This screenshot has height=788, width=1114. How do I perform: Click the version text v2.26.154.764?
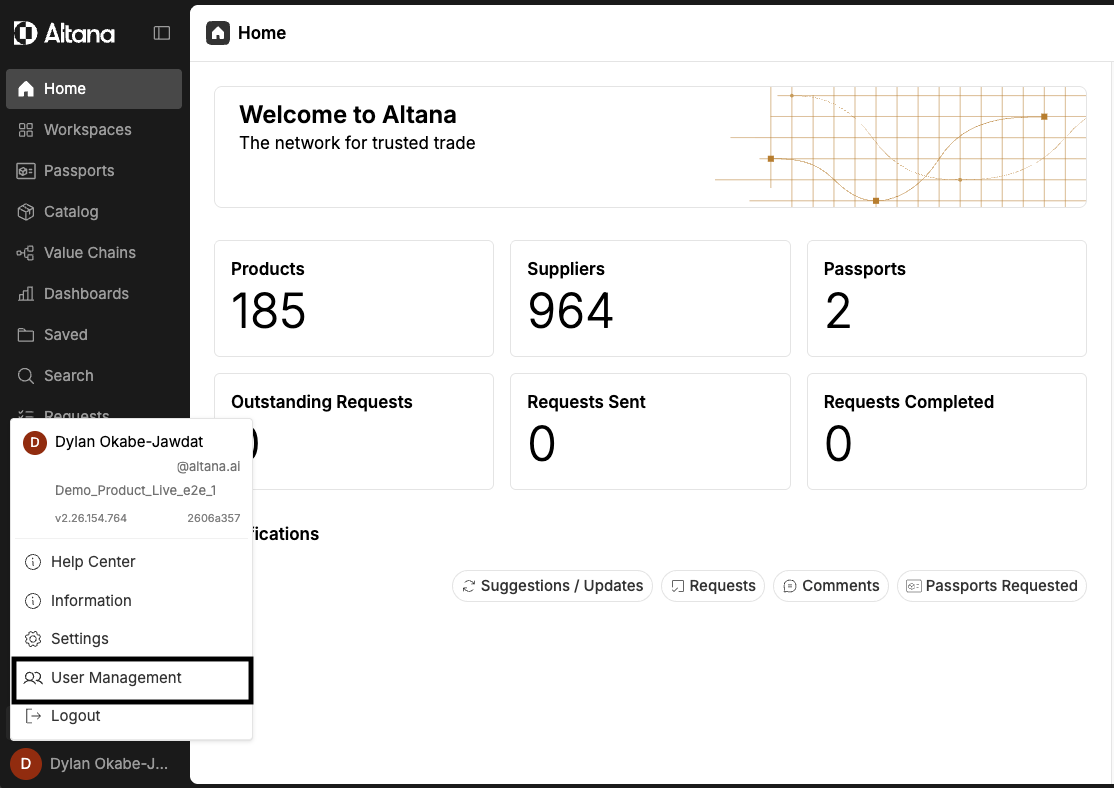pos(91,518)
